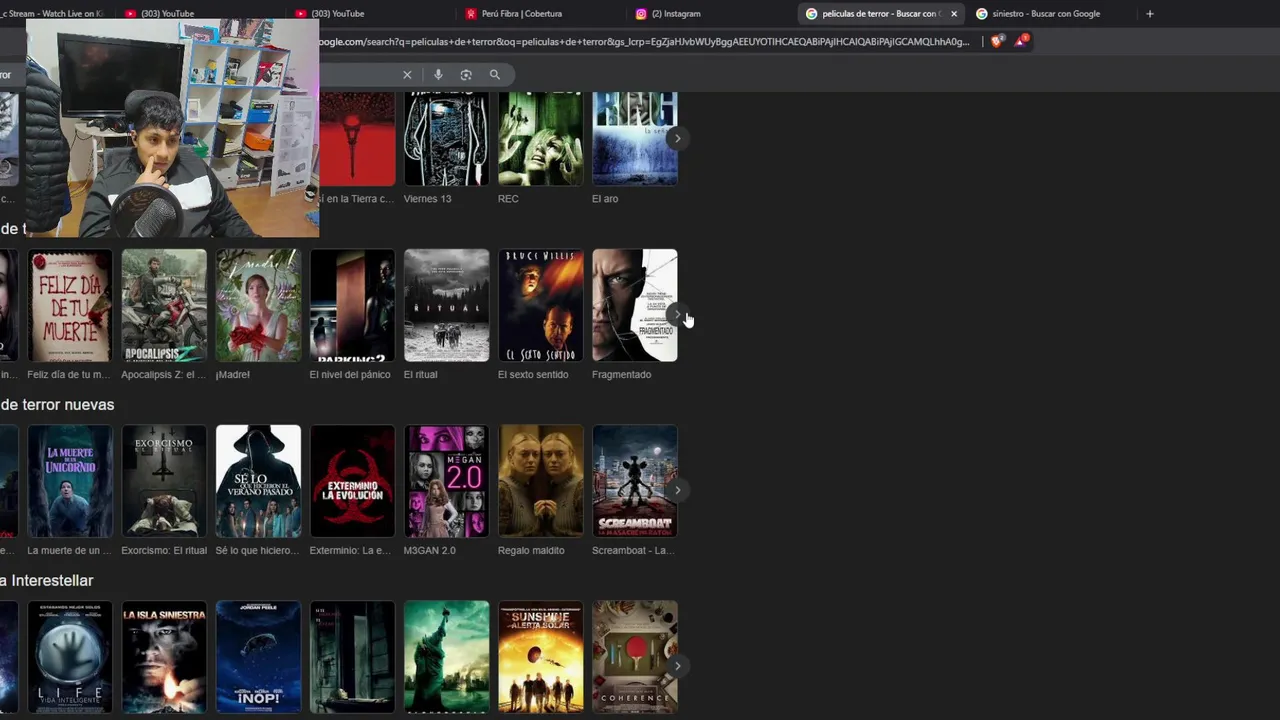Open the El ritual poster
Viewport: 1280px width, 720px height.
tap(446, 305)
